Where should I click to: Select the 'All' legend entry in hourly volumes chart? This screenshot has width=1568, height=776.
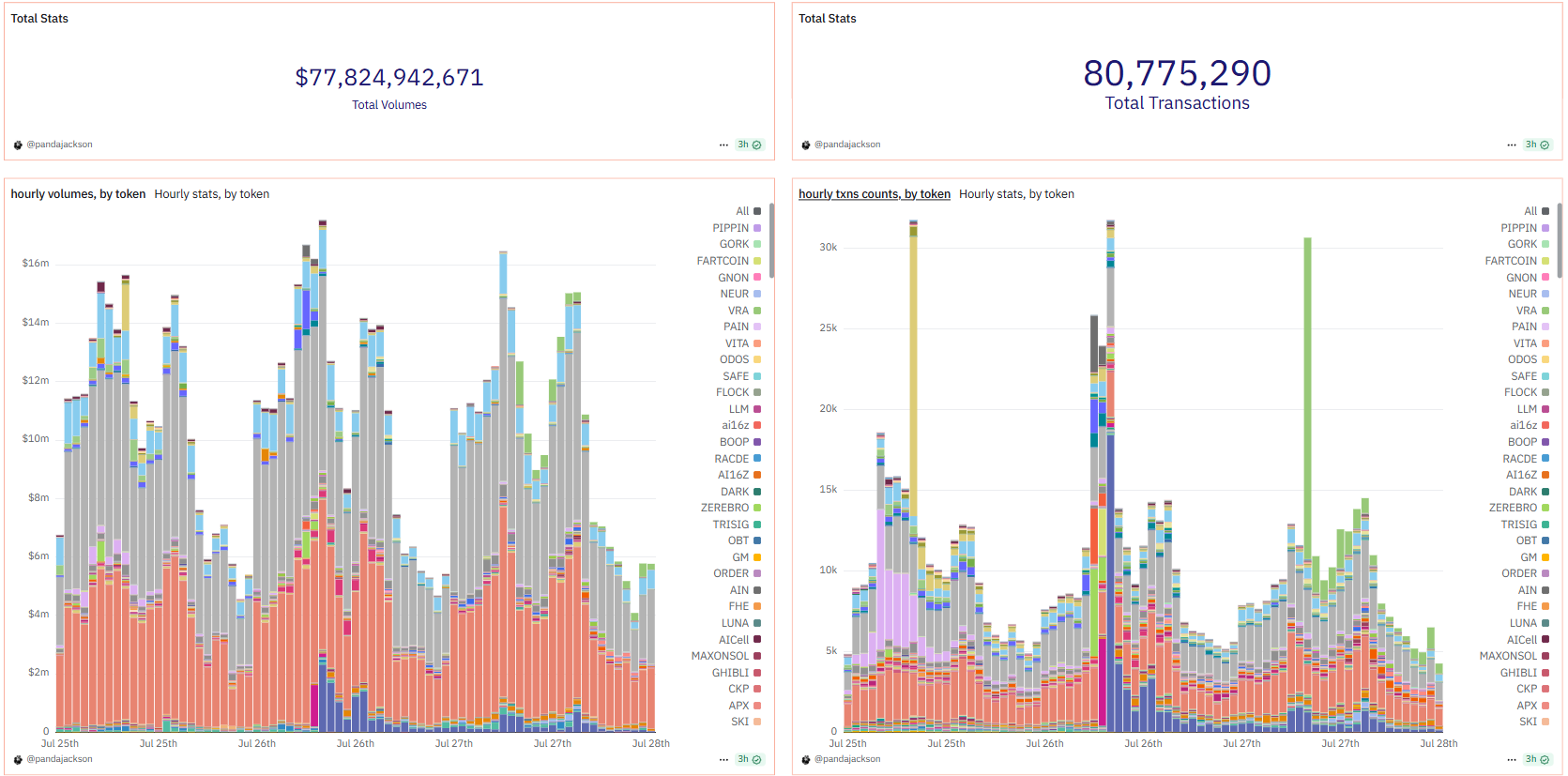tap(743, 211)
